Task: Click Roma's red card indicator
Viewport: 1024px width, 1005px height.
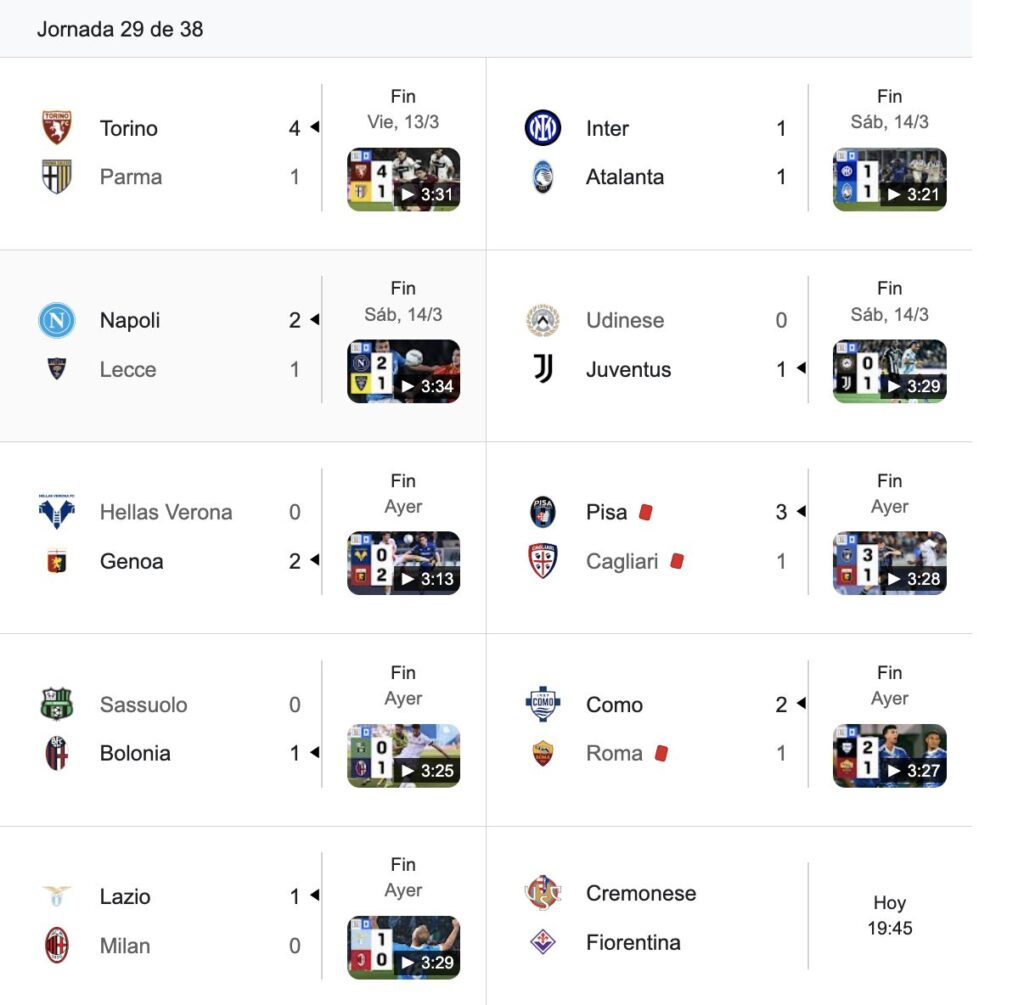Action: (661, 753)
